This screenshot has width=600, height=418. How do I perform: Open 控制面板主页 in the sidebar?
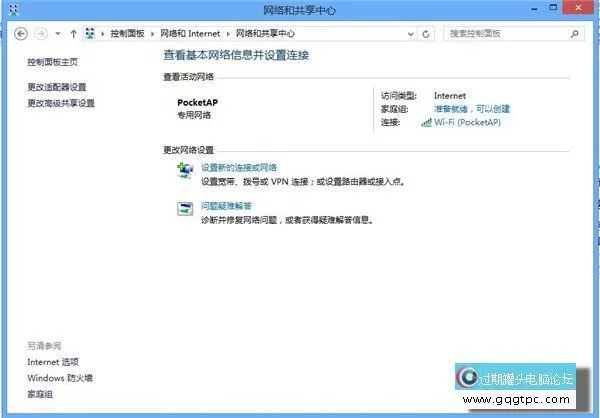(52, 62)
